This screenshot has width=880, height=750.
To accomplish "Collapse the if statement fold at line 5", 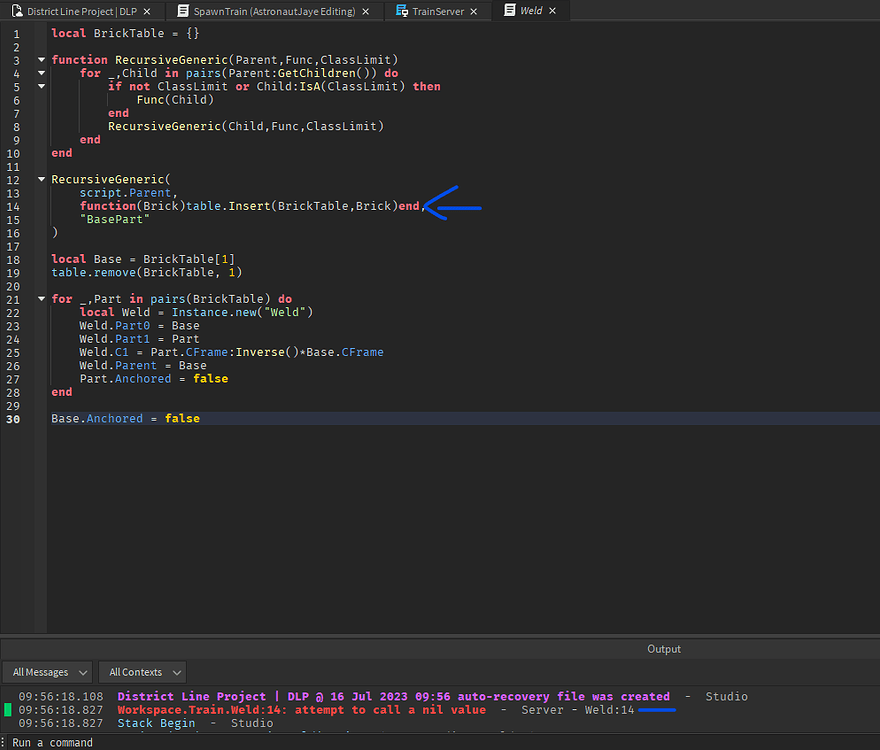I will click(40, 86).
